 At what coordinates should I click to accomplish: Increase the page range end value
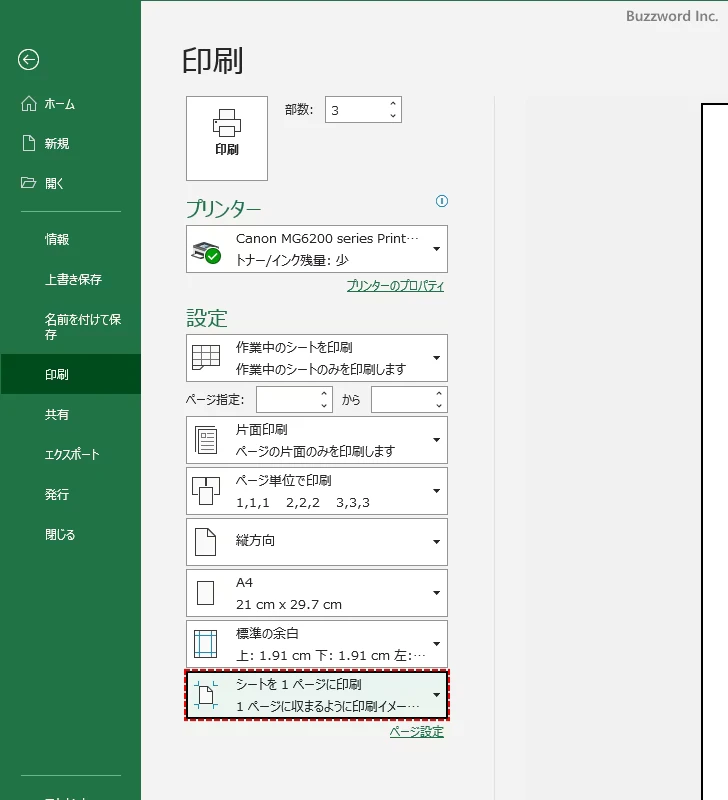(x=439, y=394)
